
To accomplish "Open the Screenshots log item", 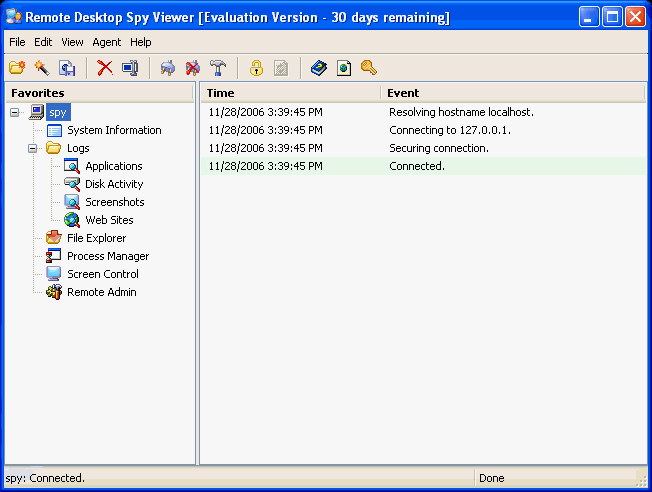I will click(114, 202).
